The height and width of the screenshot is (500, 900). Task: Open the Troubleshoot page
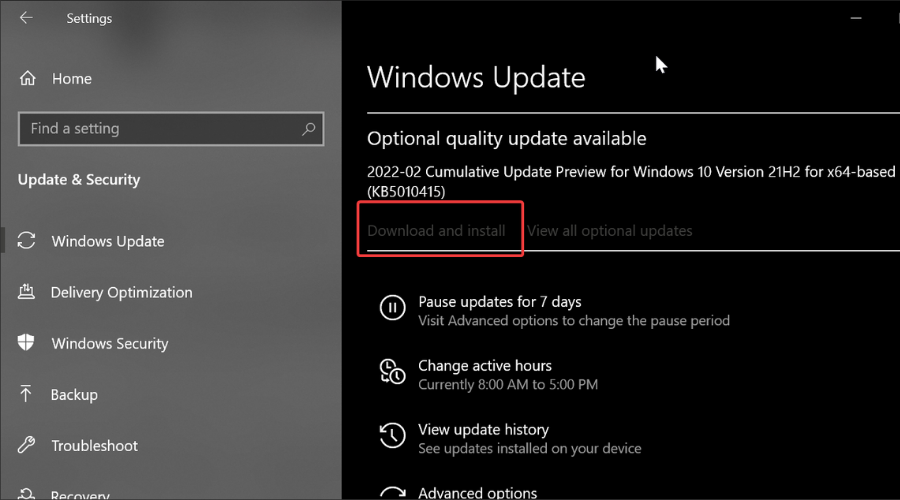click(x=95, y=445)
